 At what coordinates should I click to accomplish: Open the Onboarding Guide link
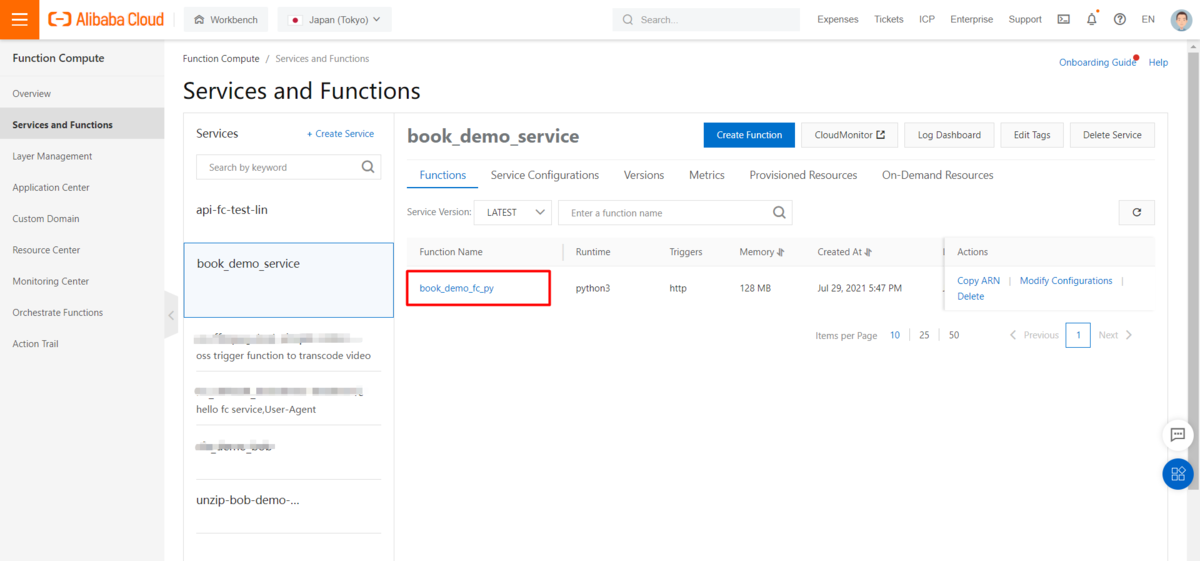tap(1097, 62)
